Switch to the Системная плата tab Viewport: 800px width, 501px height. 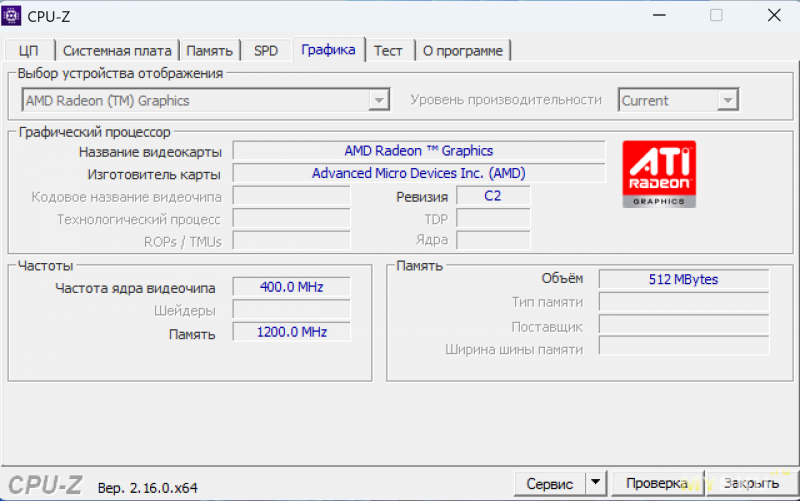tap(117, 50)
